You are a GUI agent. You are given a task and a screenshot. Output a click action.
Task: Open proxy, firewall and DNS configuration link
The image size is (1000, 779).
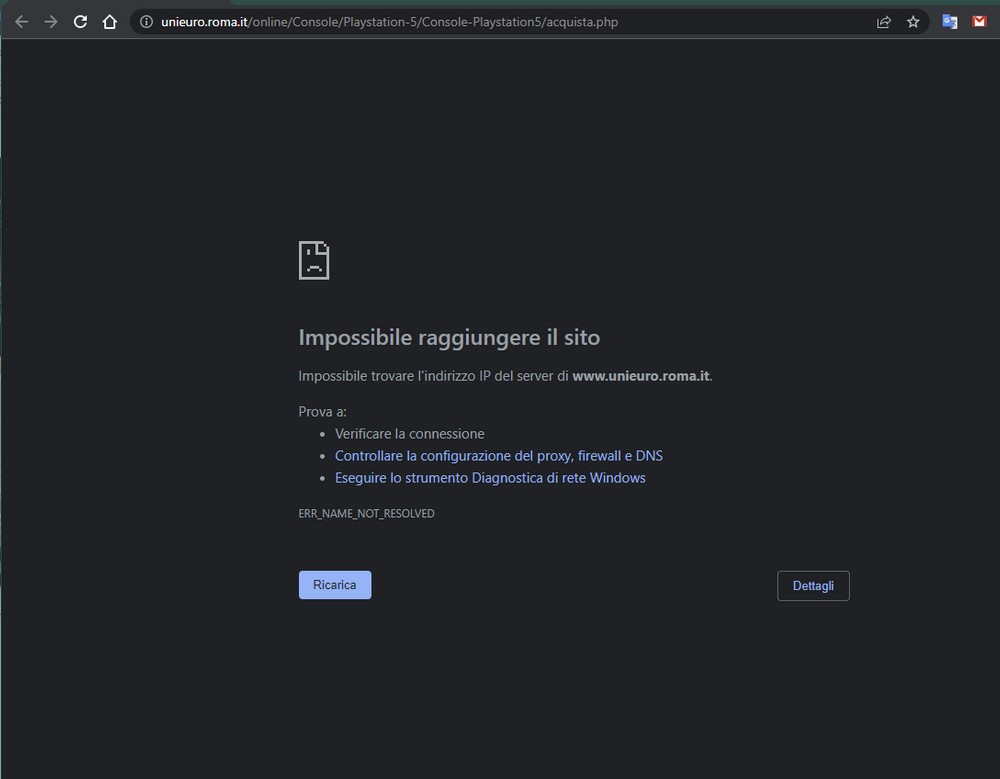point(499,456)
